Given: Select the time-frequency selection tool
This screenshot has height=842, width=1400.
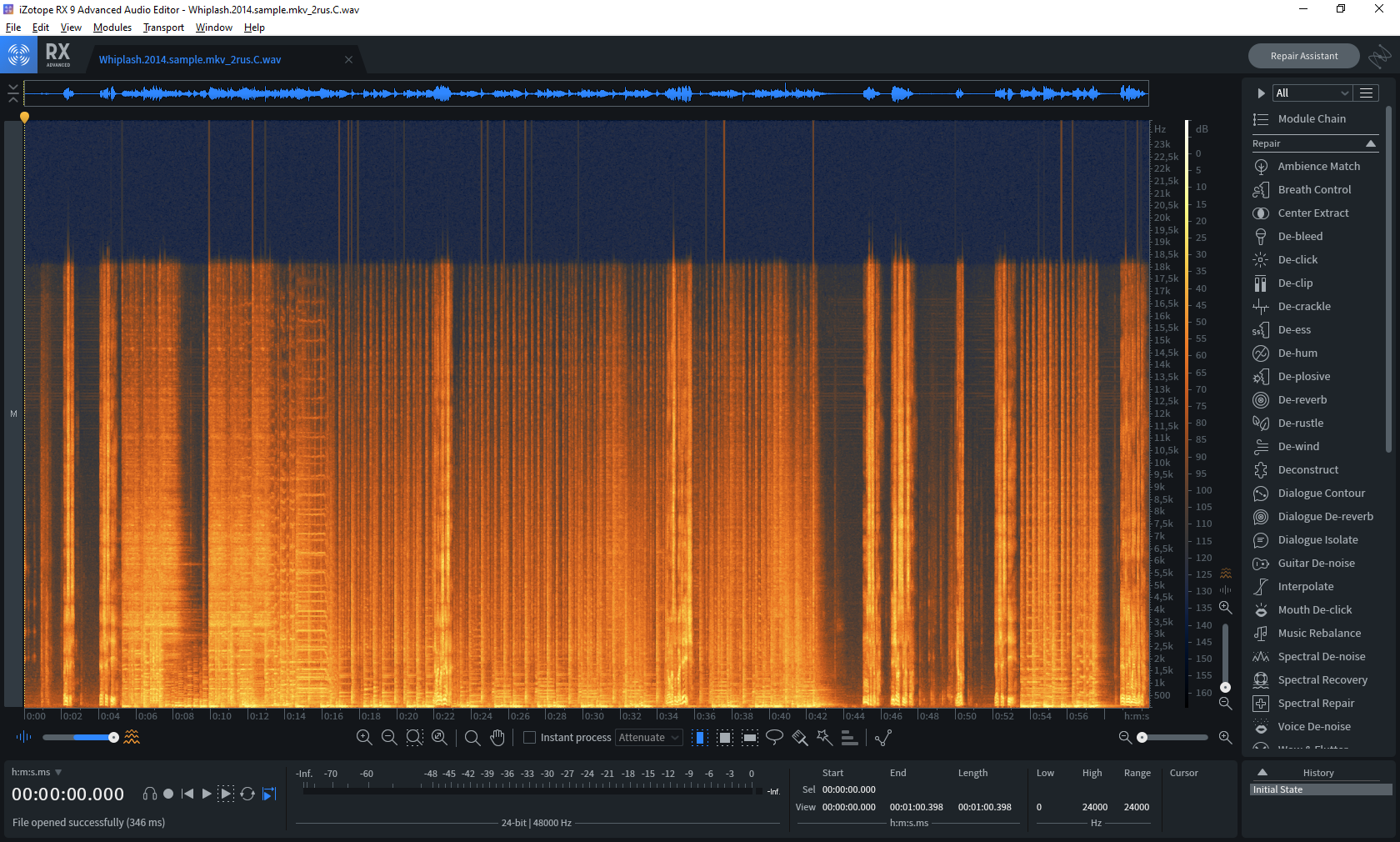Looking at the screenshot, I should click(x=725, y=737).
